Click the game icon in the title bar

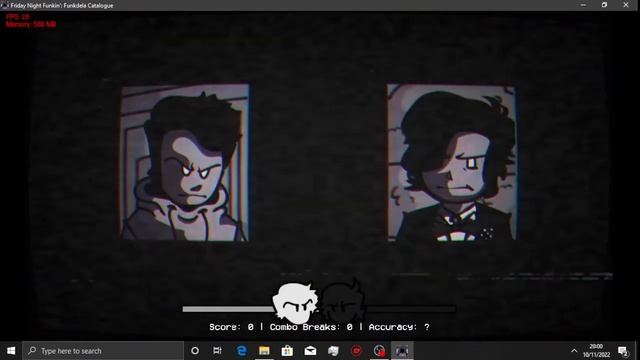[4, 5]
